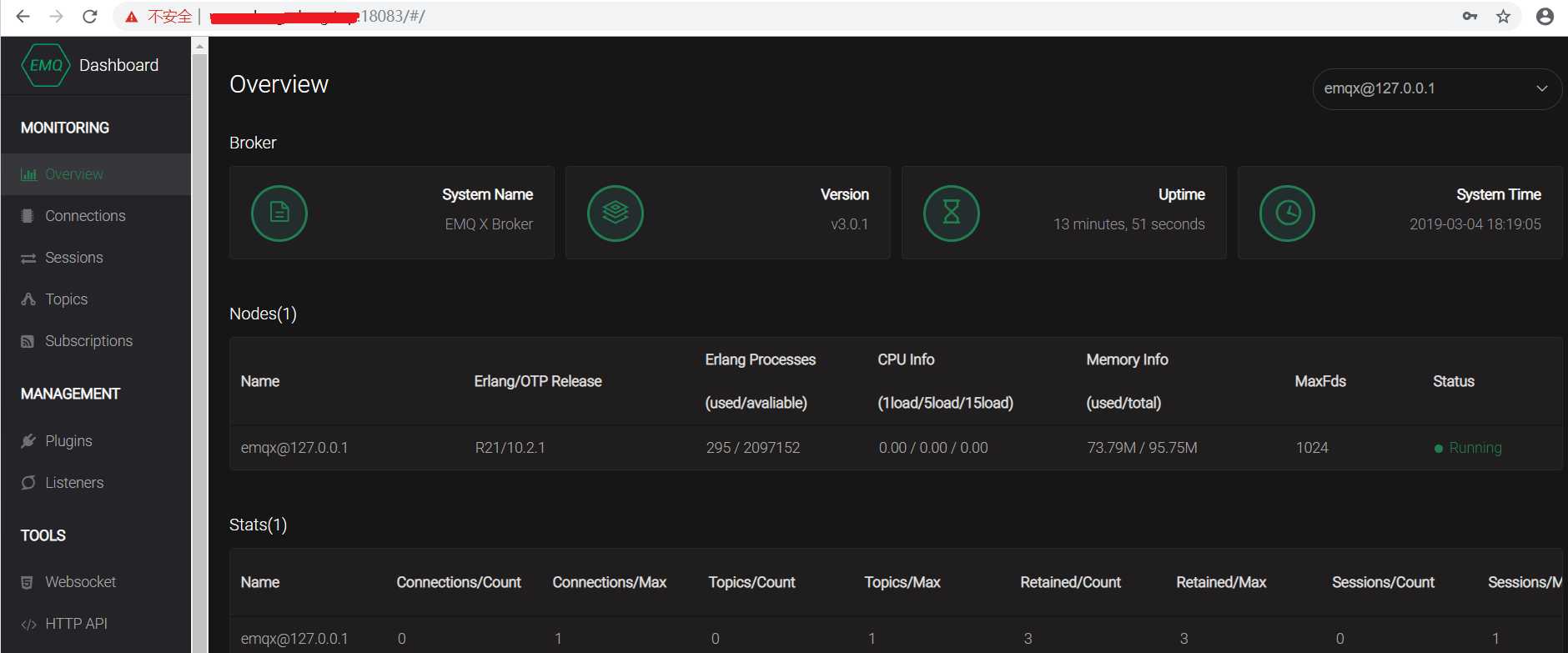Go back using browser back arrow
Image resolution: width=1568 pixels, height=653 pixels.
tap(23, 17)
